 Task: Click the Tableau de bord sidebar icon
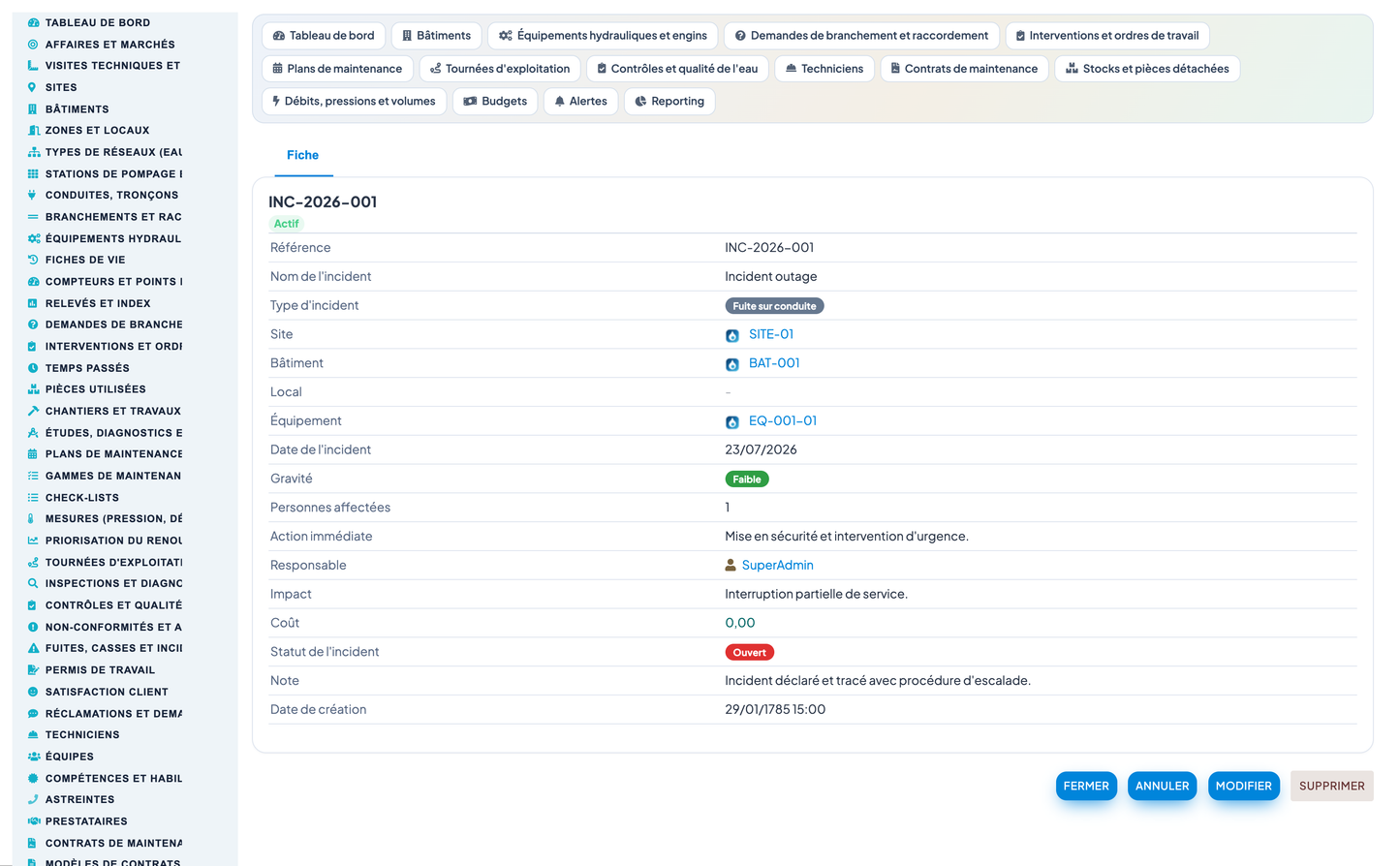pyautogui.click(x=33, y=22)
